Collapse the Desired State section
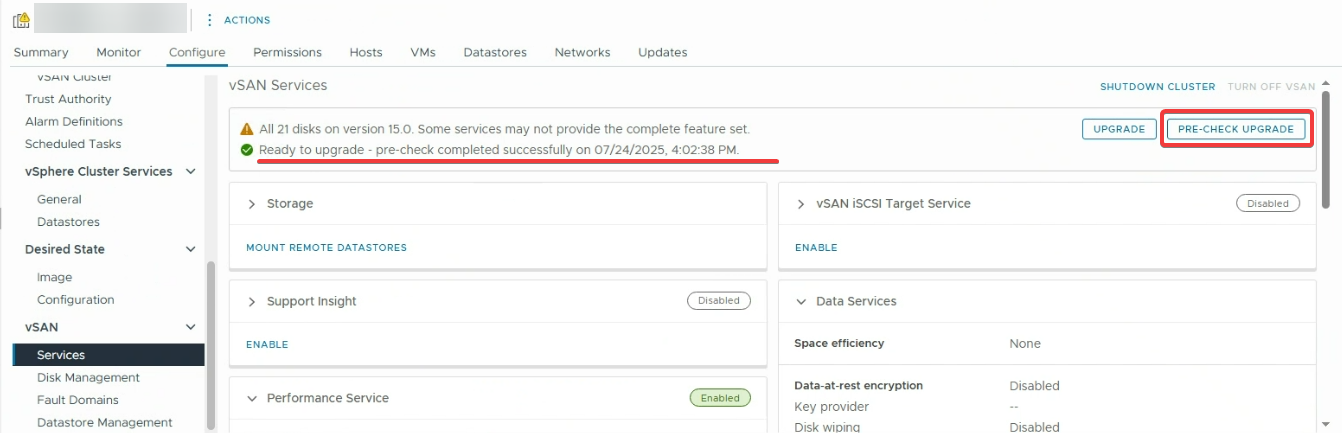This screenshot has width=1342, height=433. pyautogui.click(x=191, y=249)
